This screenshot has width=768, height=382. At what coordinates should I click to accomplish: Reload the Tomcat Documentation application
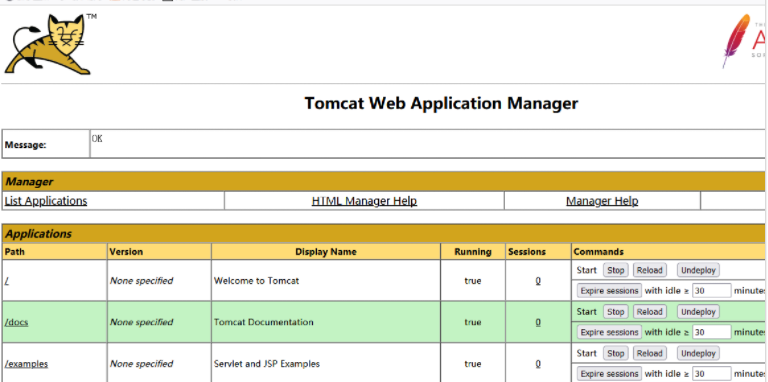click(649, 311)
